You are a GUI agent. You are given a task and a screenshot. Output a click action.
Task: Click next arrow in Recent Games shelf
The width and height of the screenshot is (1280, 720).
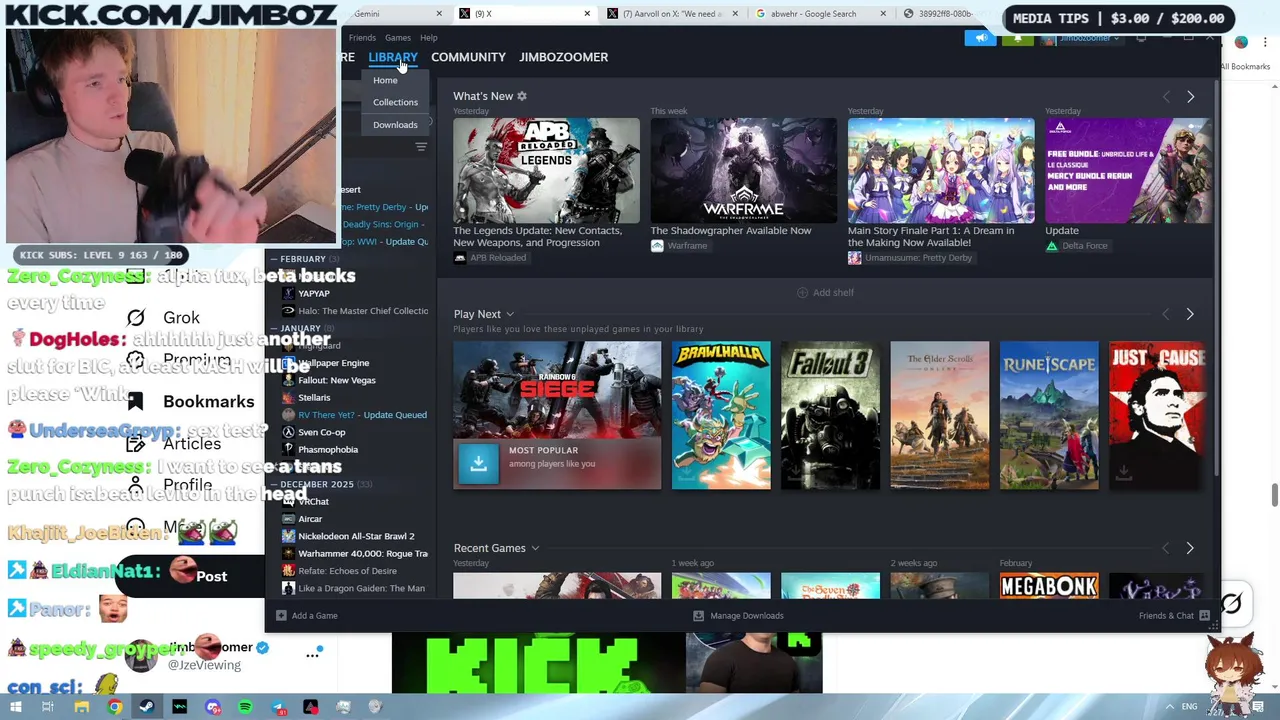(1190, 549)
